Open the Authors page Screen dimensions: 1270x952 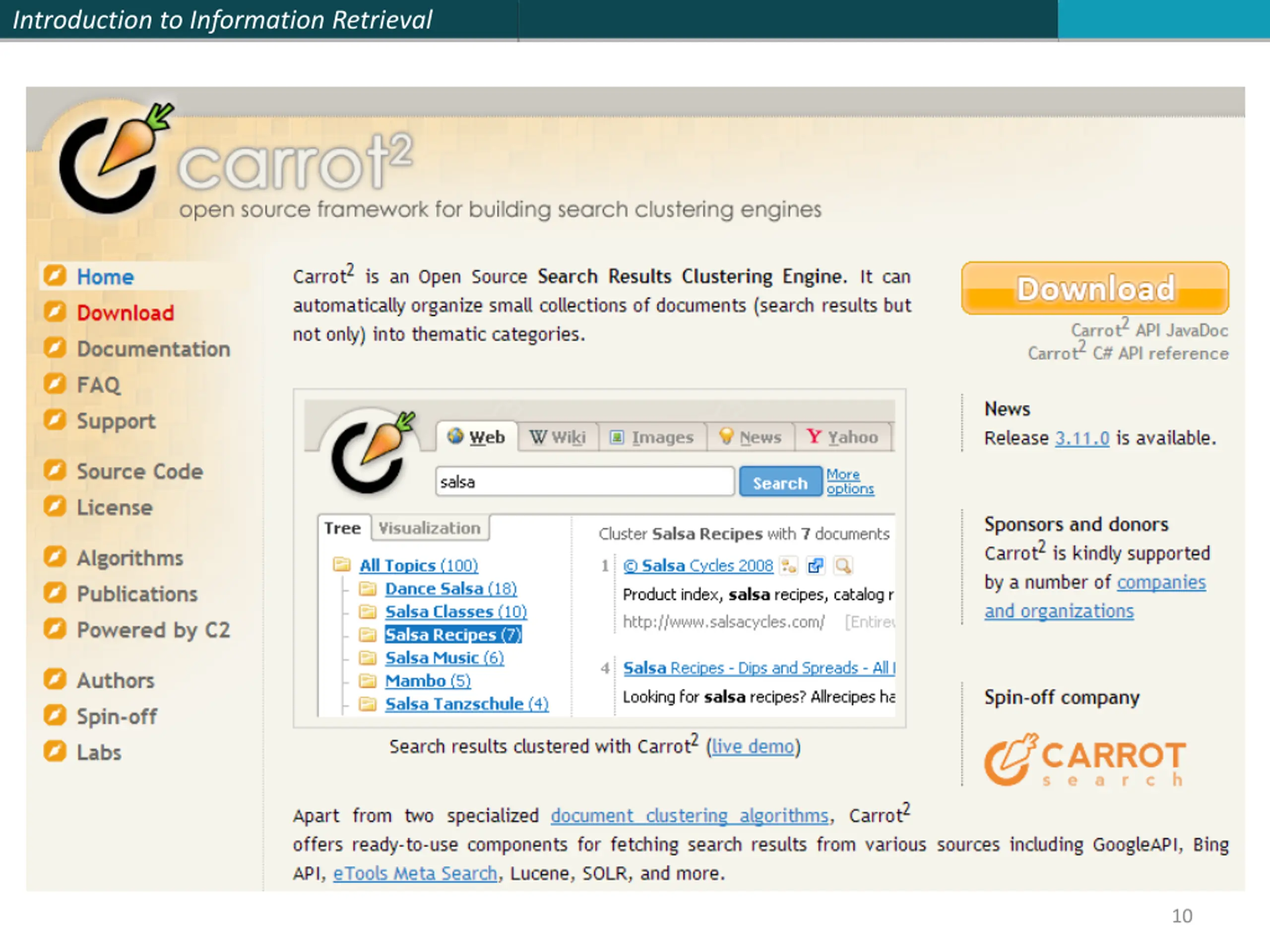click(x=116, y=681)
